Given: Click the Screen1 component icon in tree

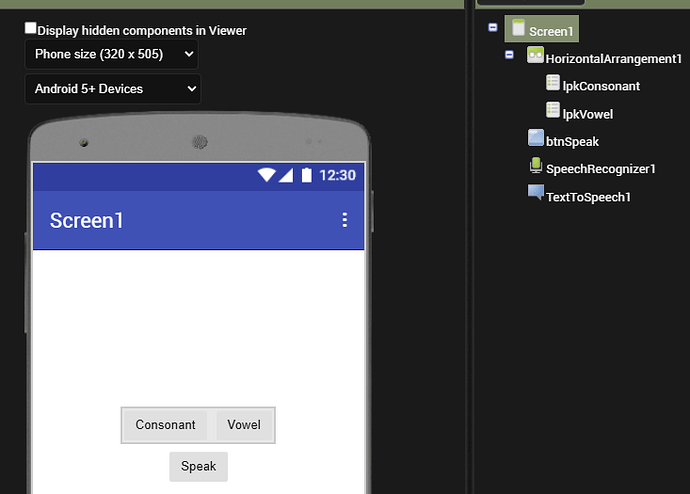Looking at the screenshot, I should (518, 29).
